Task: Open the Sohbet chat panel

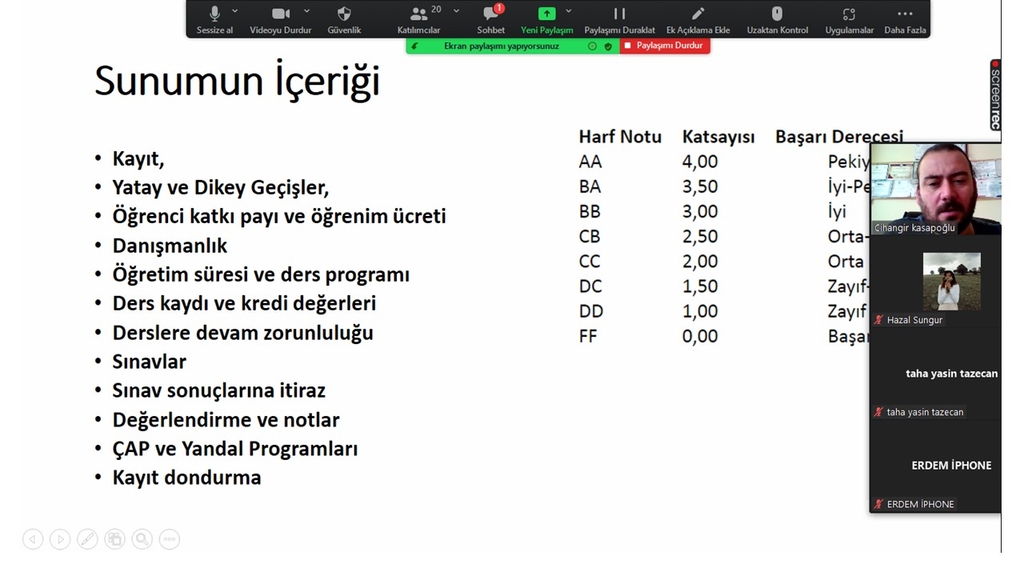Action: (491, 19)
